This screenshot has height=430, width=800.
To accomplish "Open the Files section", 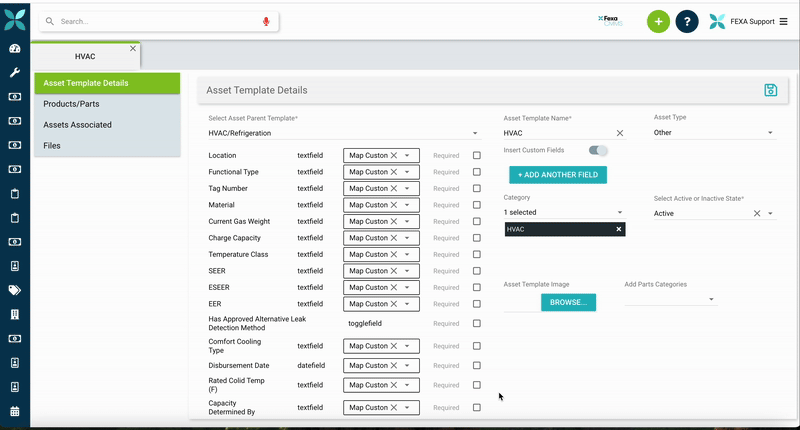I will [x=107, y=146].
